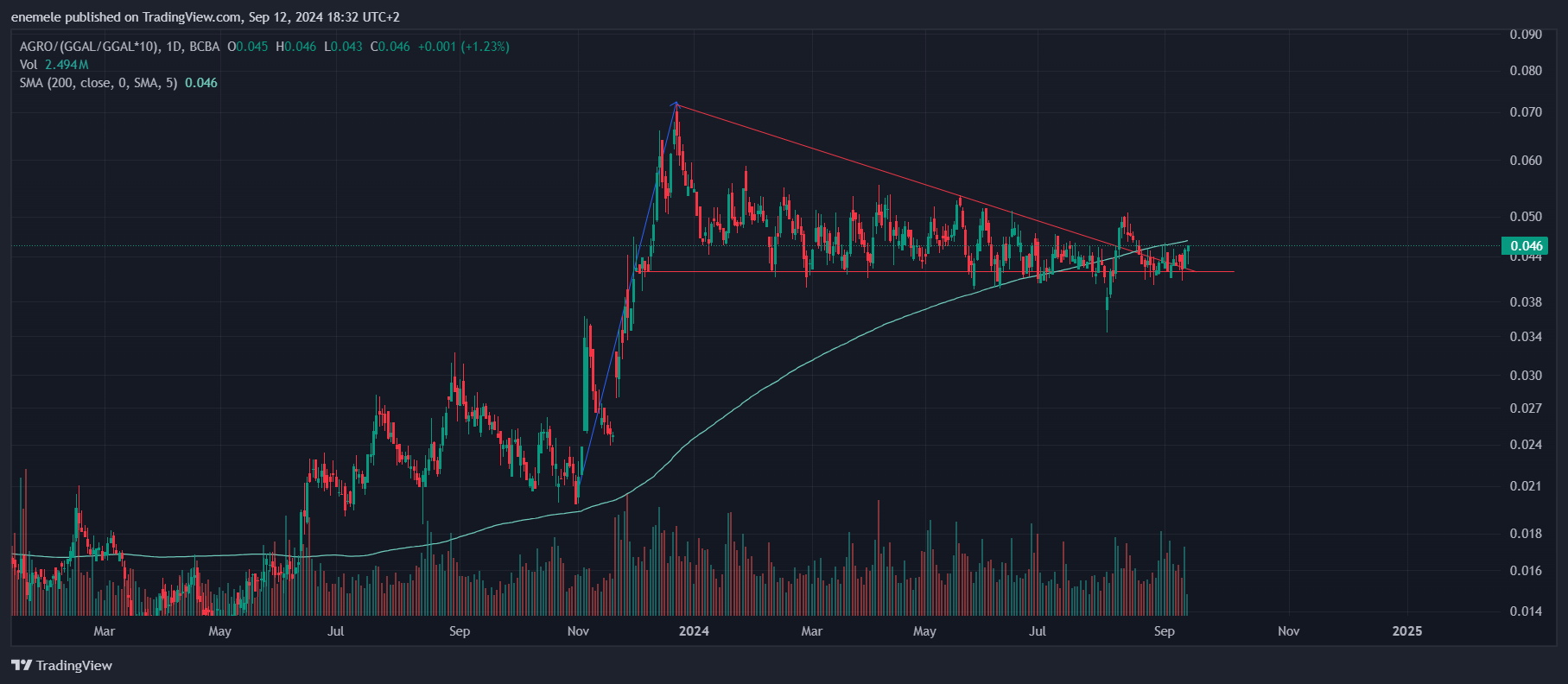Click the O0.045 open price value
The width and height of the screenshot is (1568, 684).
point(248,47)
